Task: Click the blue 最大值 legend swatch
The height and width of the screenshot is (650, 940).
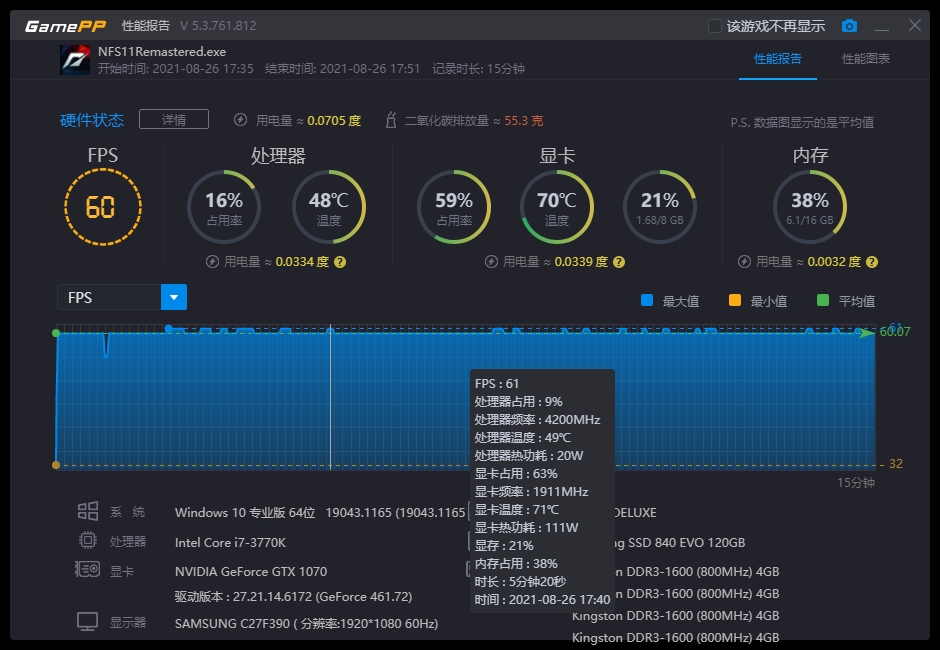Action: tap(647, 300)
